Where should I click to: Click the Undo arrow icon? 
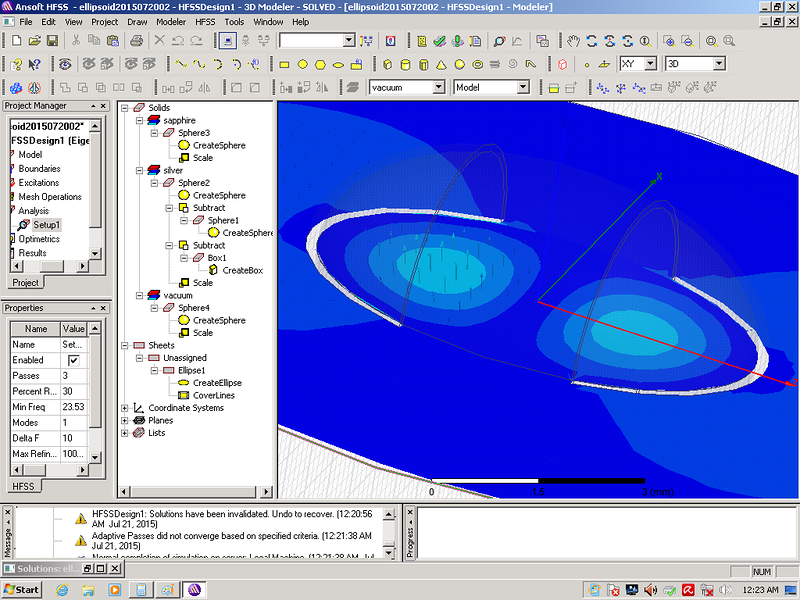(x=179, y=41)
